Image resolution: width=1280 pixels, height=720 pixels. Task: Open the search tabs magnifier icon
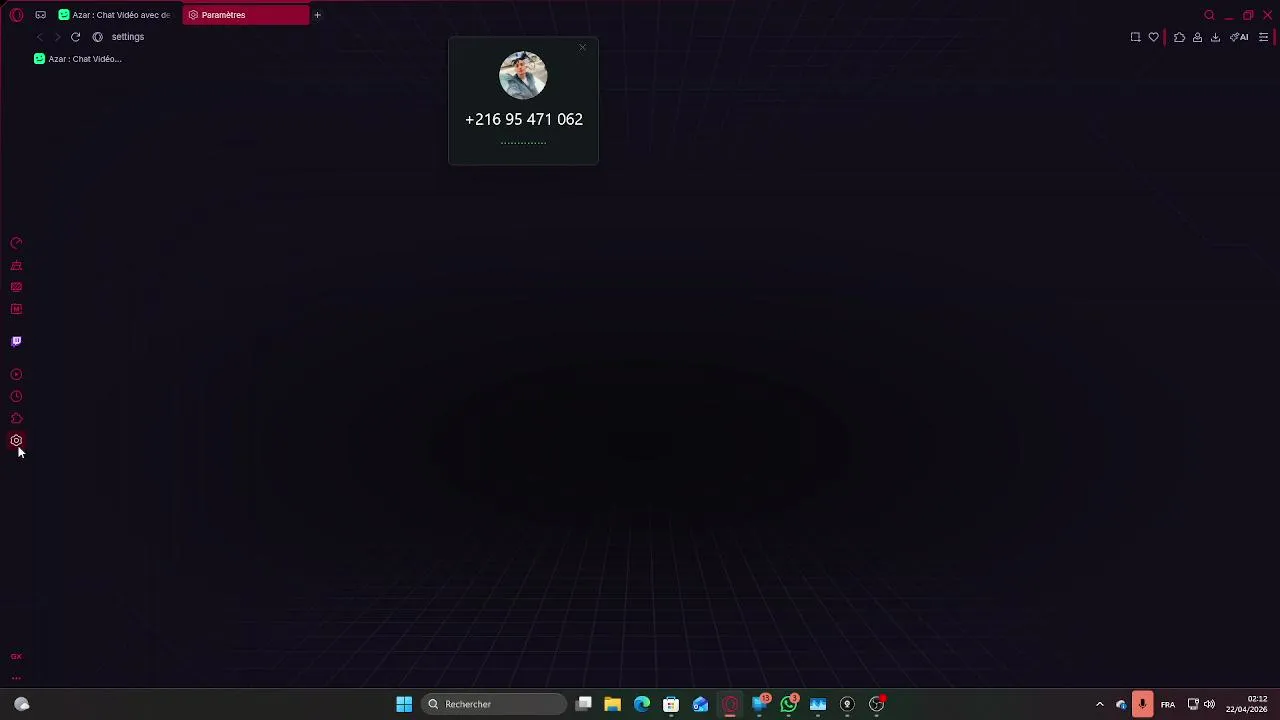tap(1209, 15)
